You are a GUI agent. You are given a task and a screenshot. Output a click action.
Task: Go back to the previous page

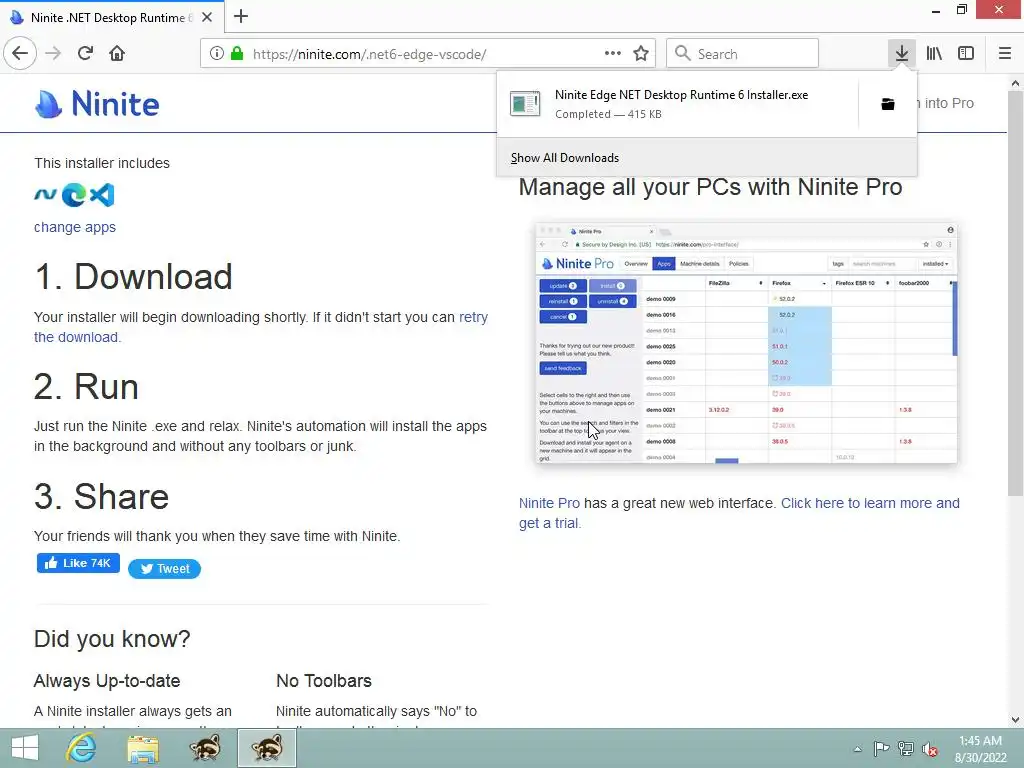pos(20,54)
